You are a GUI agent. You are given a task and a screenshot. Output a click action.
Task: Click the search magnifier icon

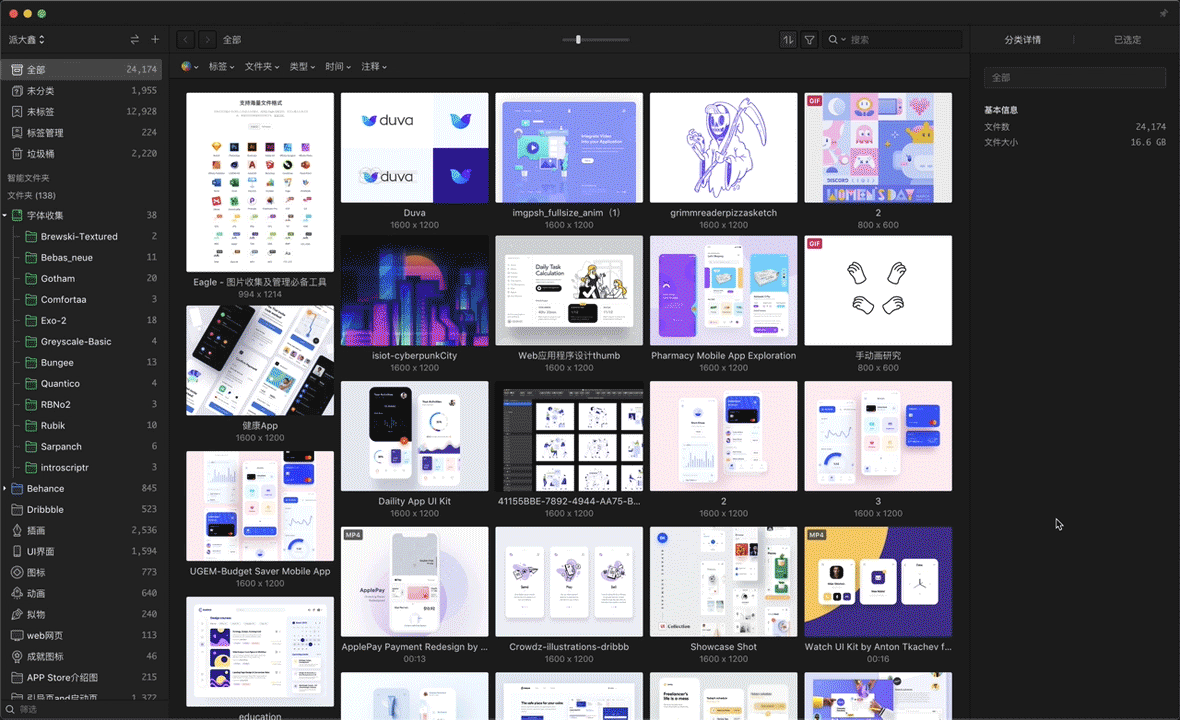click(x=833, y=39)
